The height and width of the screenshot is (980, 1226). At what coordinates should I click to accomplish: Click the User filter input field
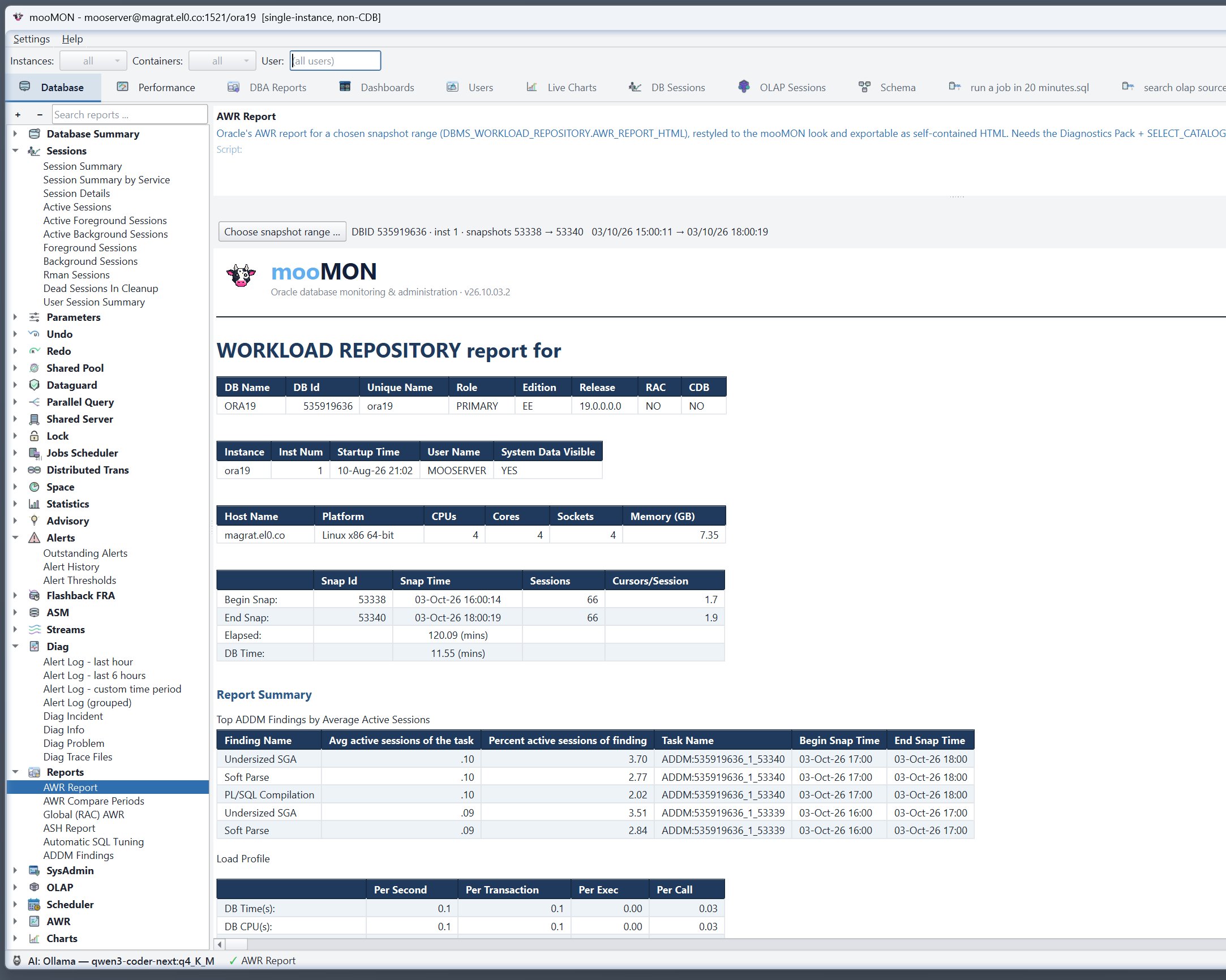335,61
